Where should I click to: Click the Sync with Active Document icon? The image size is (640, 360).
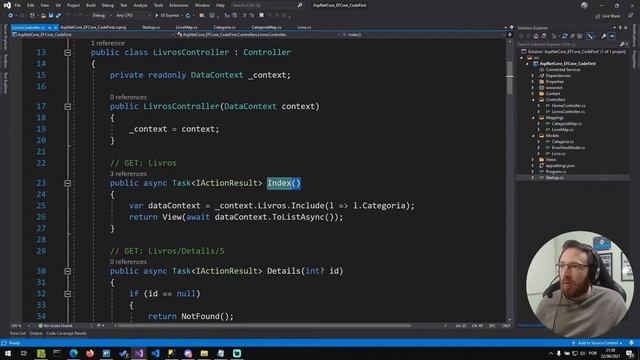pyautogui.click(x=565, y=36)
